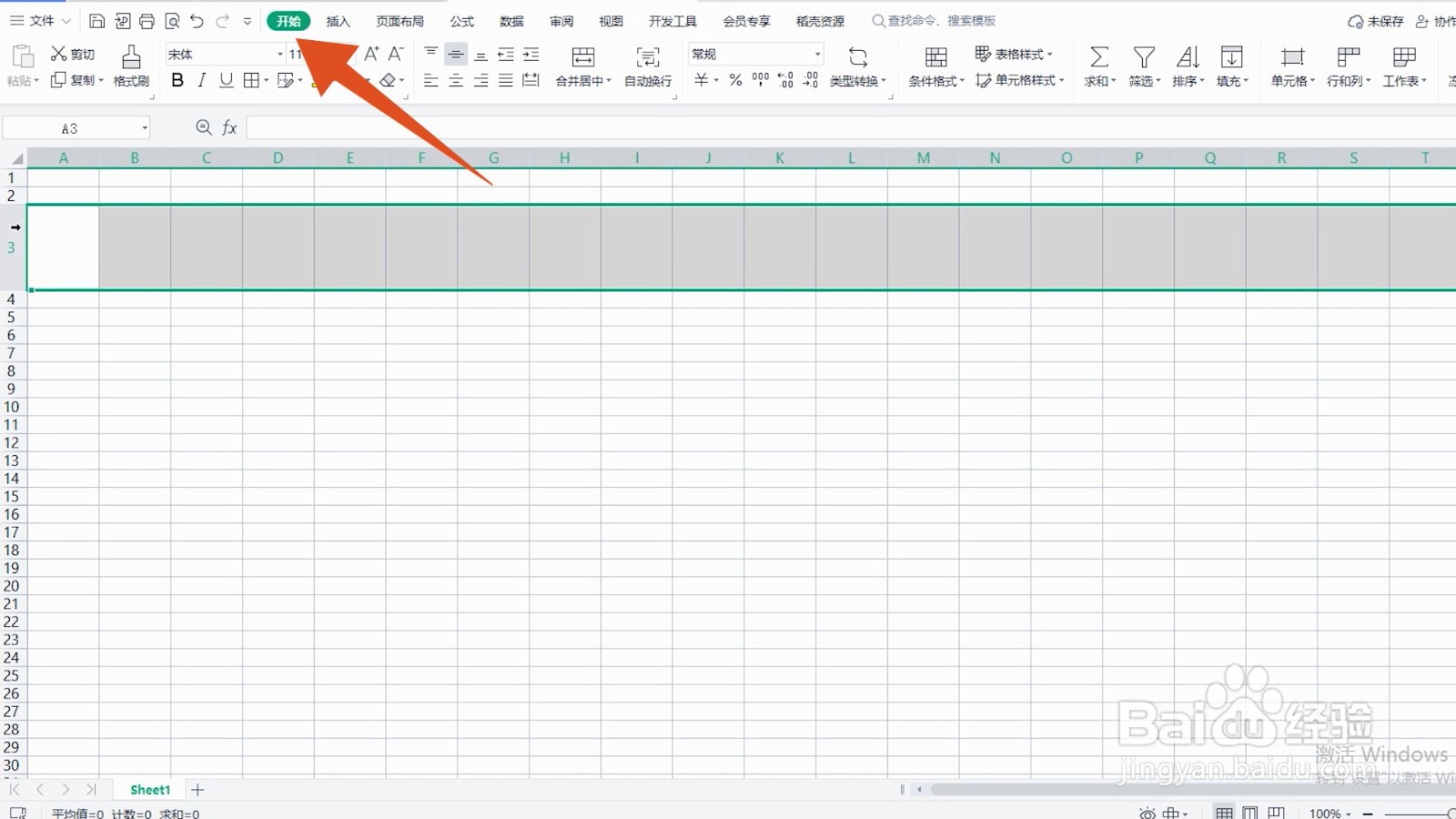Screen dimensions: 1456x819
Task: Click the Save icon in quick access toolbar
Action: 96,21
